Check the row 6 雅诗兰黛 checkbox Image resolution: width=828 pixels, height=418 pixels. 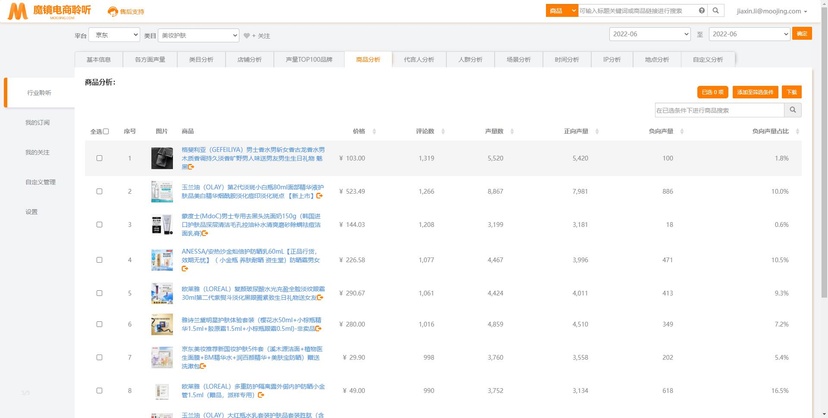[x=99, y=324]
